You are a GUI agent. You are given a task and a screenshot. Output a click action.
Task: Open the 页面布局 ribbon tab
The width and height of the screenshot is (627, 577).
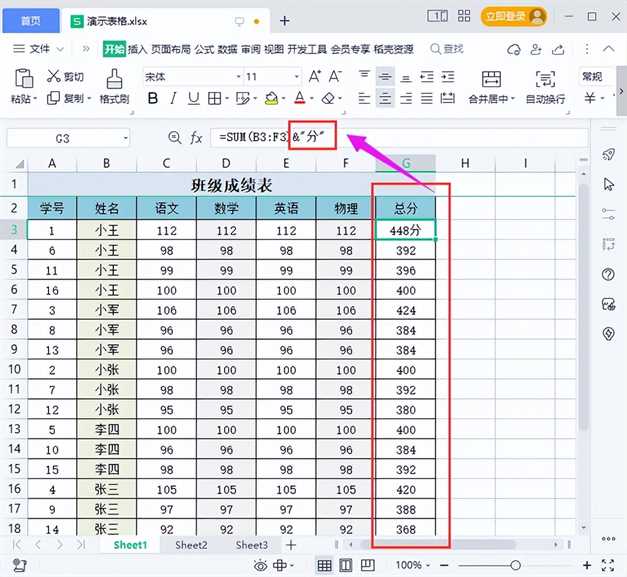pos(171,49)
